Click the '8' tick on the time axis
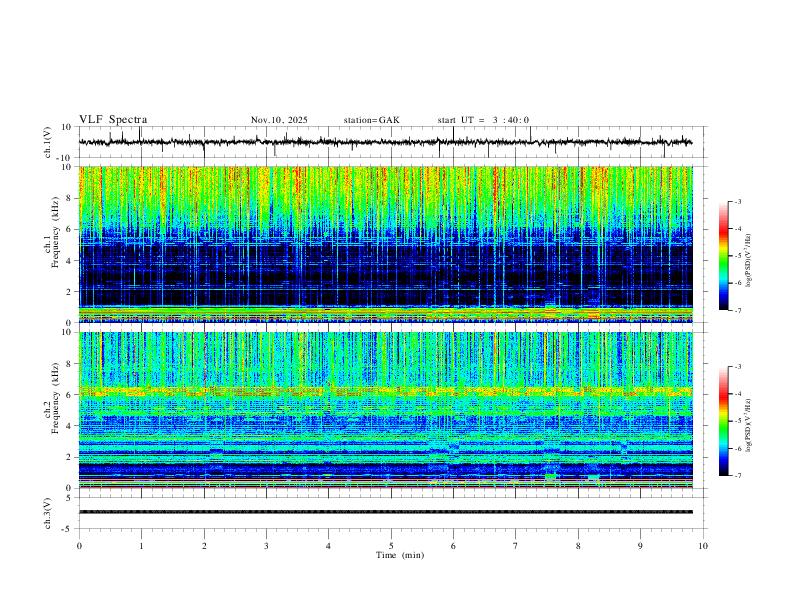 click(578, 546)
